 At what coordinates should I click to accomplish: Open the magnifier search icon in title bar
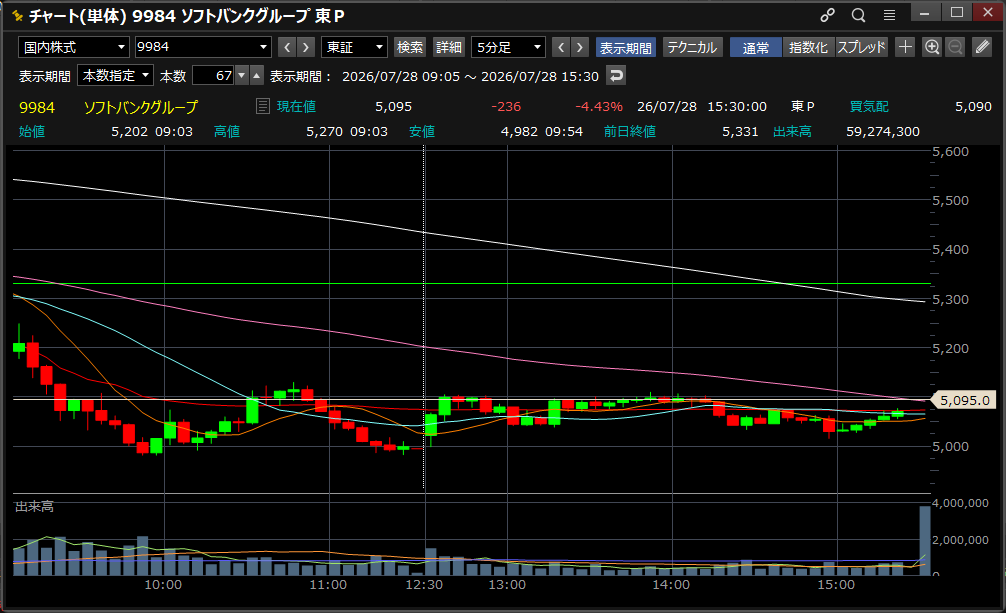click(858, 15)
